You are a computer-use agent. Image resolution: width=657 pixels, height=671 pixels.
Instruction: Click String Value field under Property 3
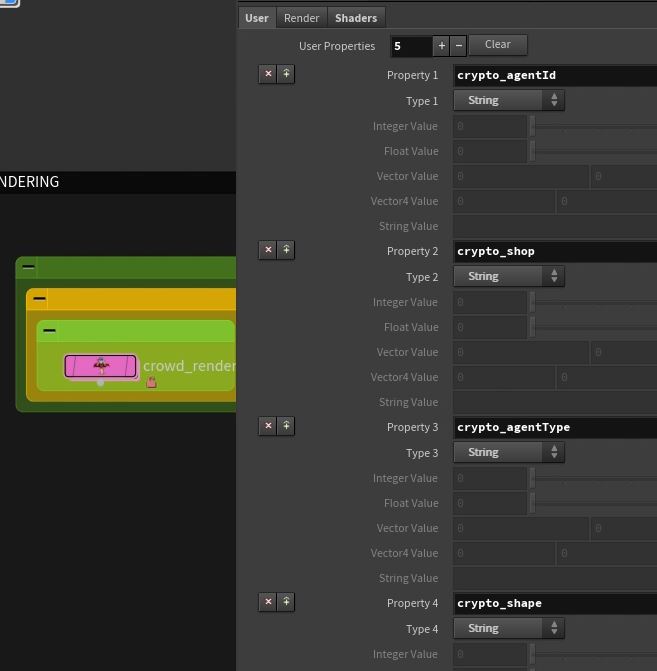tap(555, 578)
